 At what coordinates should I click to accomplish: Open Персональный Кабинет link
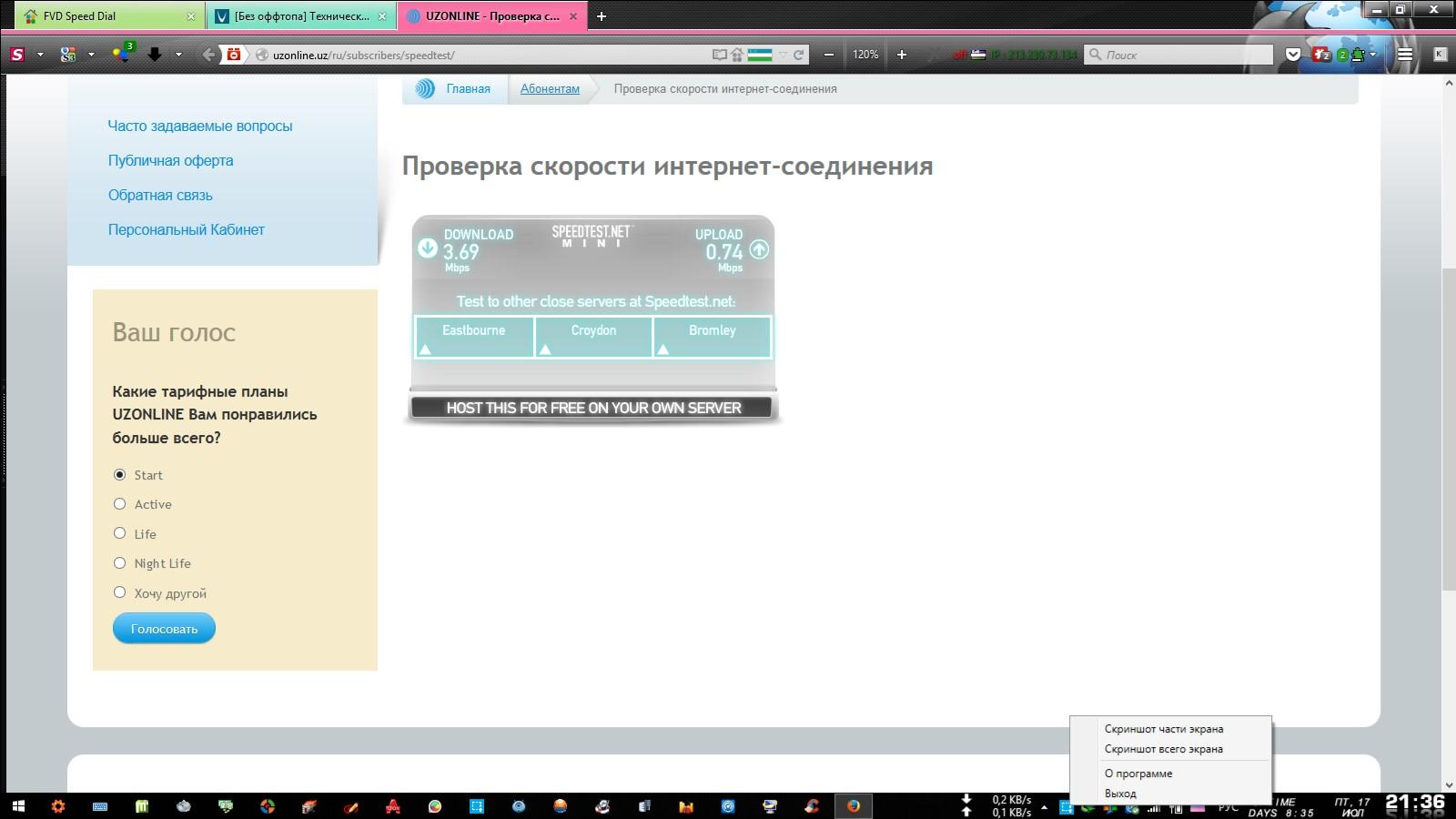[x=187, y=229]
